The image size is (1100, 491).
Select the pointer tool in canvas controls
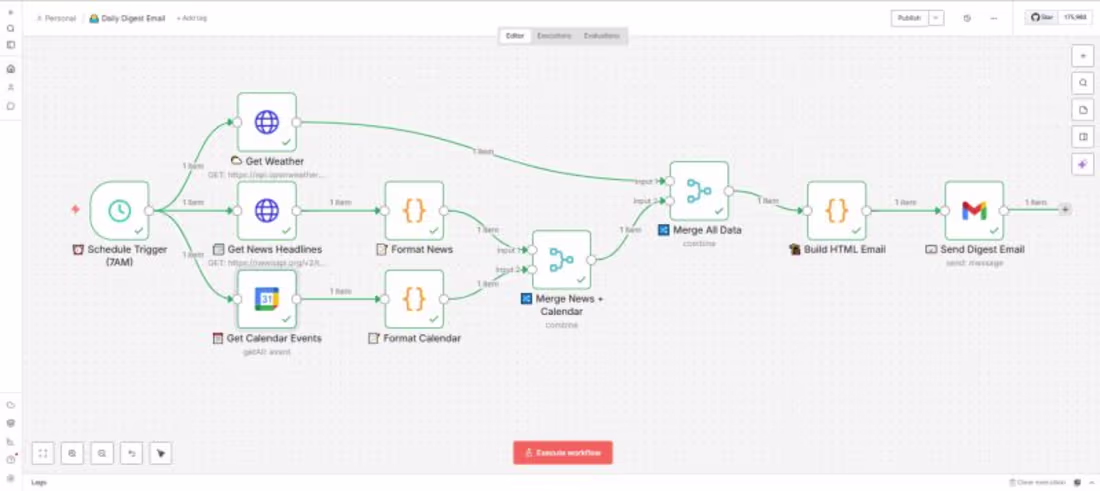161,453
